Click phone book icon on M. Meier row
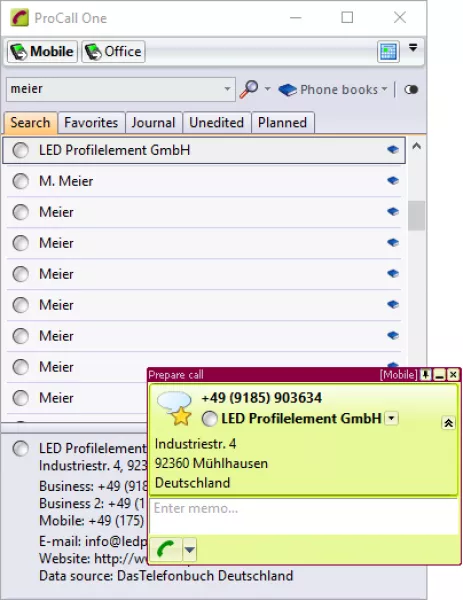463x600 pixels. (393, 180)
